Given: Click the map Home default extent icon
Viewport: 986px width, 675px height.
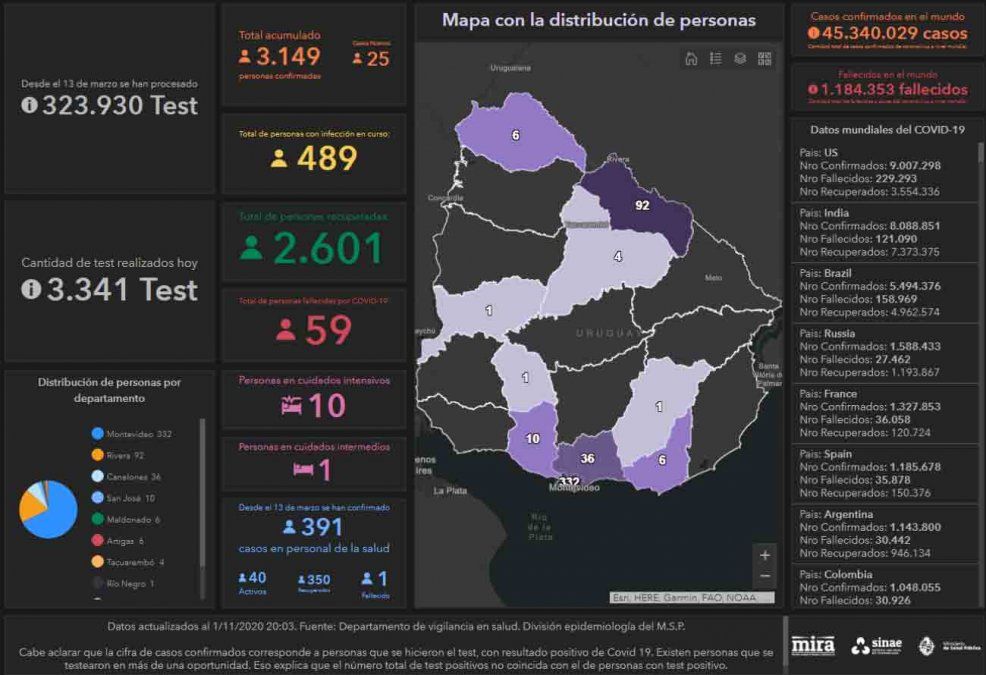Looking at the screenshot, I should [691, 59].
